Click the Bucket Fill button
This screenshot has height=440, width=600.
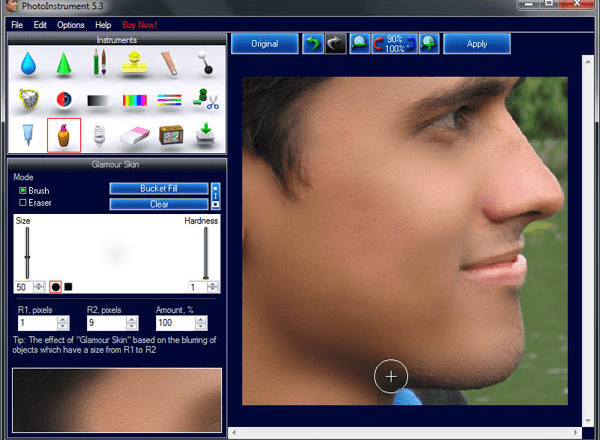(x=158, y=188)
